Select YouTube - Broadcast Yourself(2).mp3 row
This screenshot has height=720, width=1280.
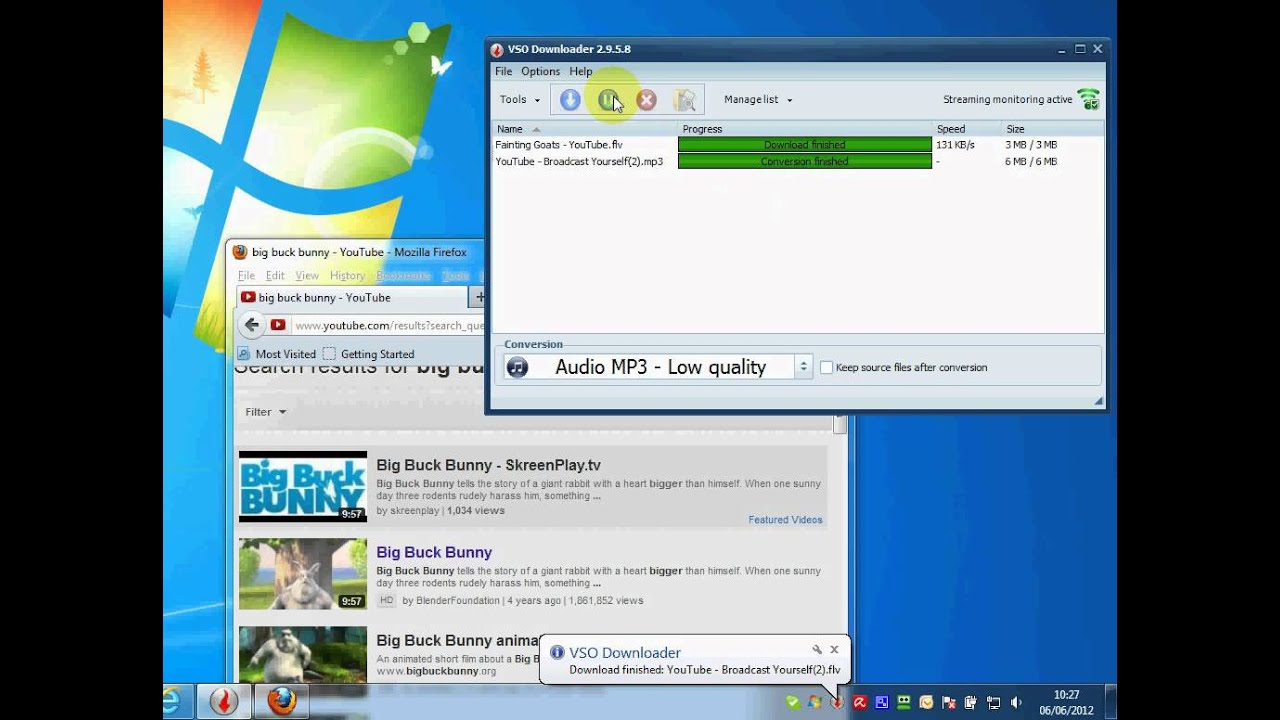pyautogui.click(x=798, y=162)
